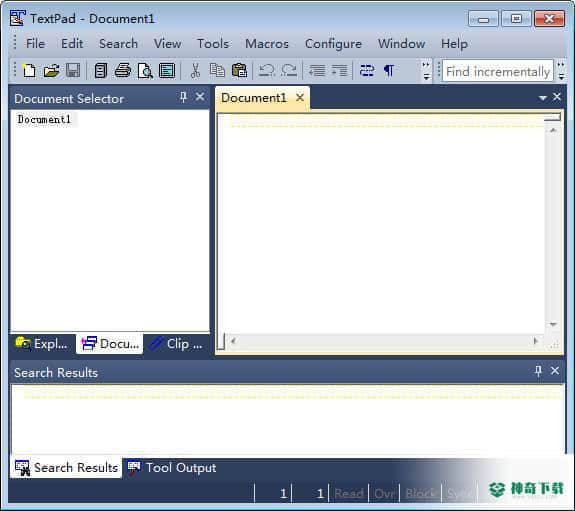Increase indent toolbar icon
The image size is (575, 511).
click(x=339, y=70)
